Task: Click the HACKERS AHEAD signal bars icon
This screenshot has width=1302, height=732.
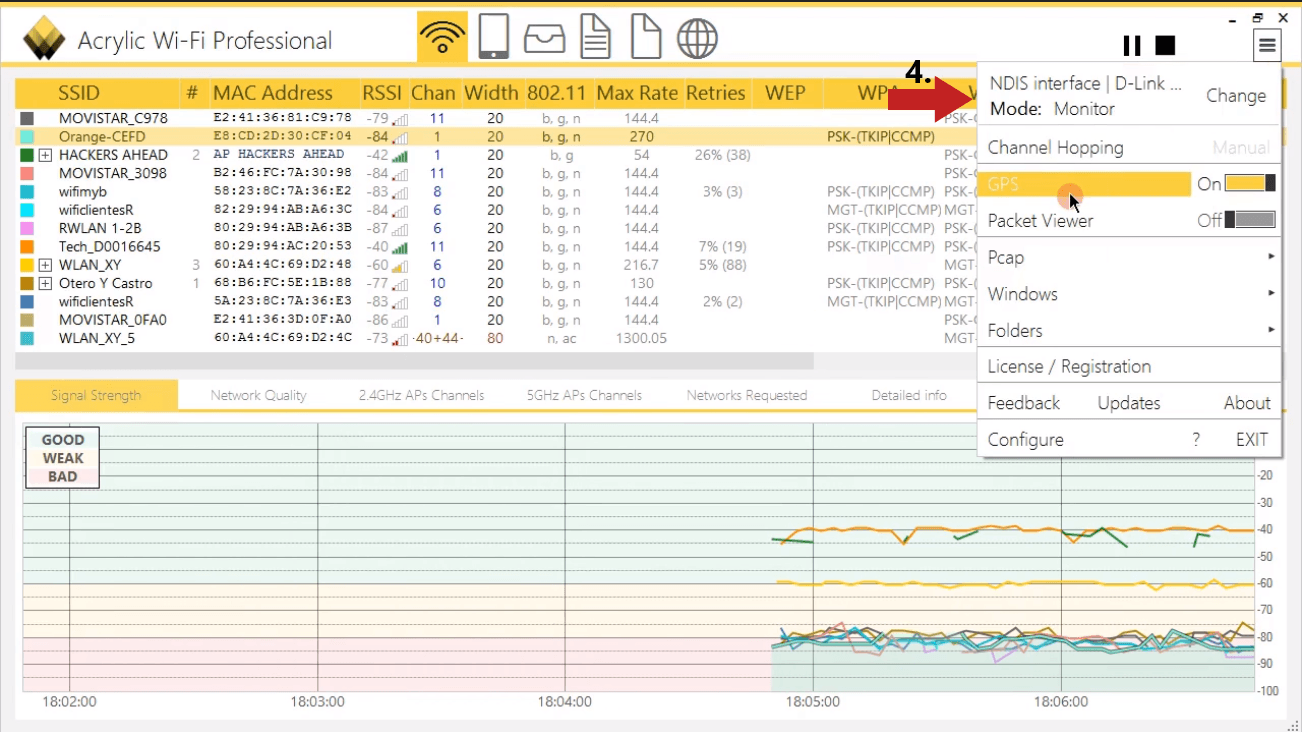Action: point(400,155)
